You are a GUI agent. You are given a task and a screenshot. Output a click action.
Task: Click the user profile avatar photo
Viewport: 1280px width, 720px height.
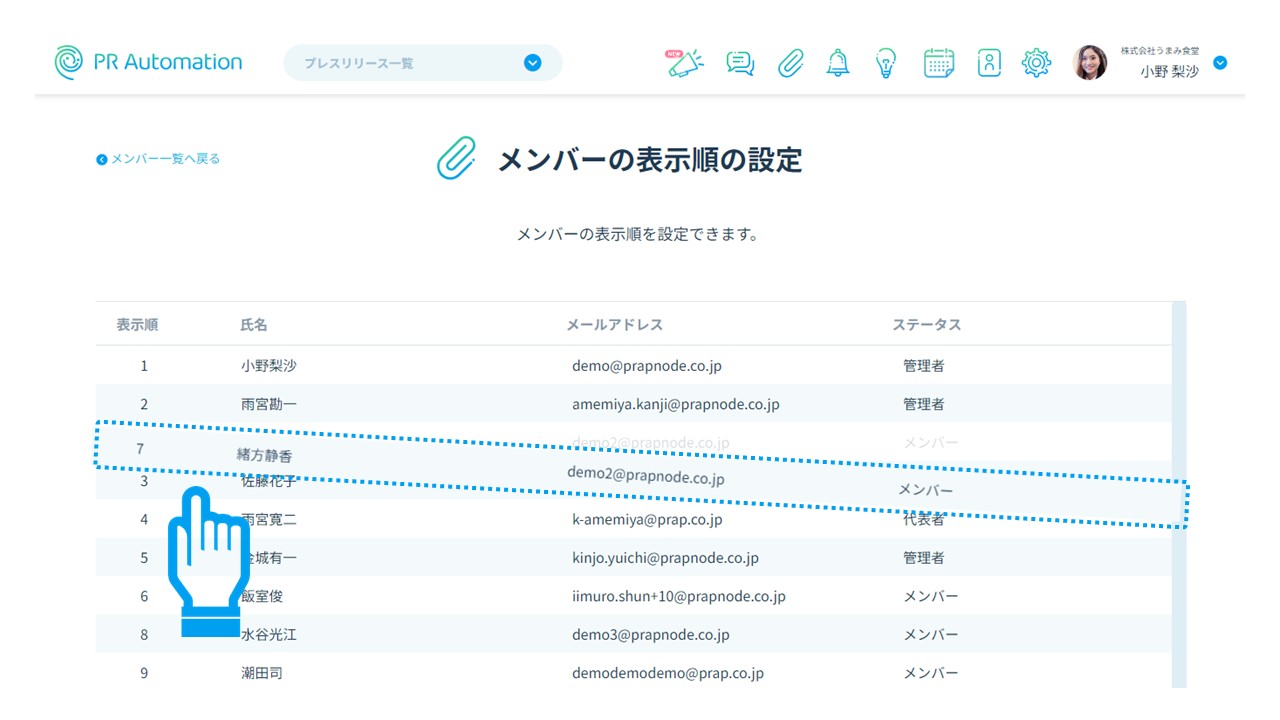[x=1090, y=63]
